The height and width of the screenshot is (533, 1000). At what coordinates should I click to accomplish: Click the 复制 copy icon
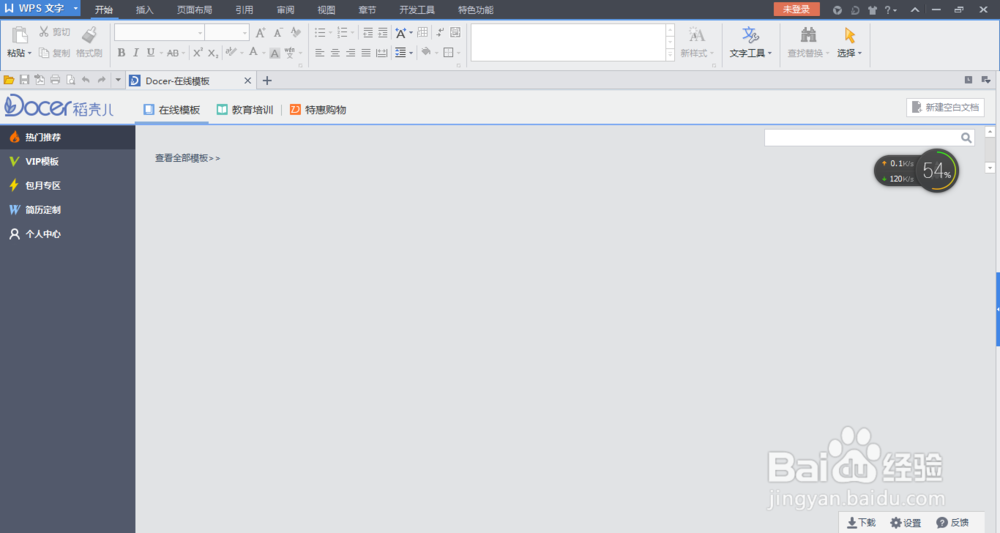pyautogui.click(x=44, y=53)
